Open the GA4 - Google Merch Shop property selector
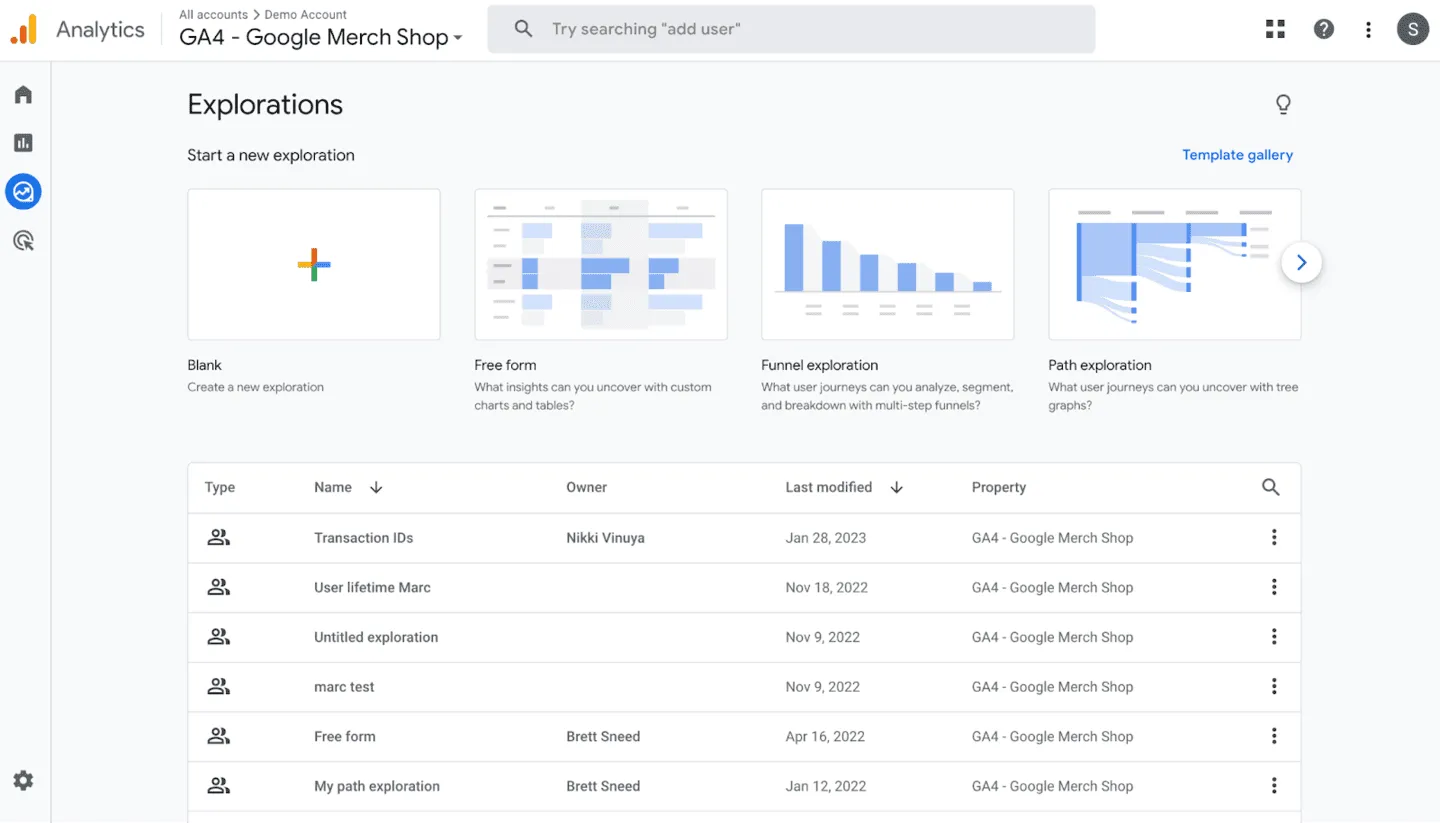 [x=321, y=37]
